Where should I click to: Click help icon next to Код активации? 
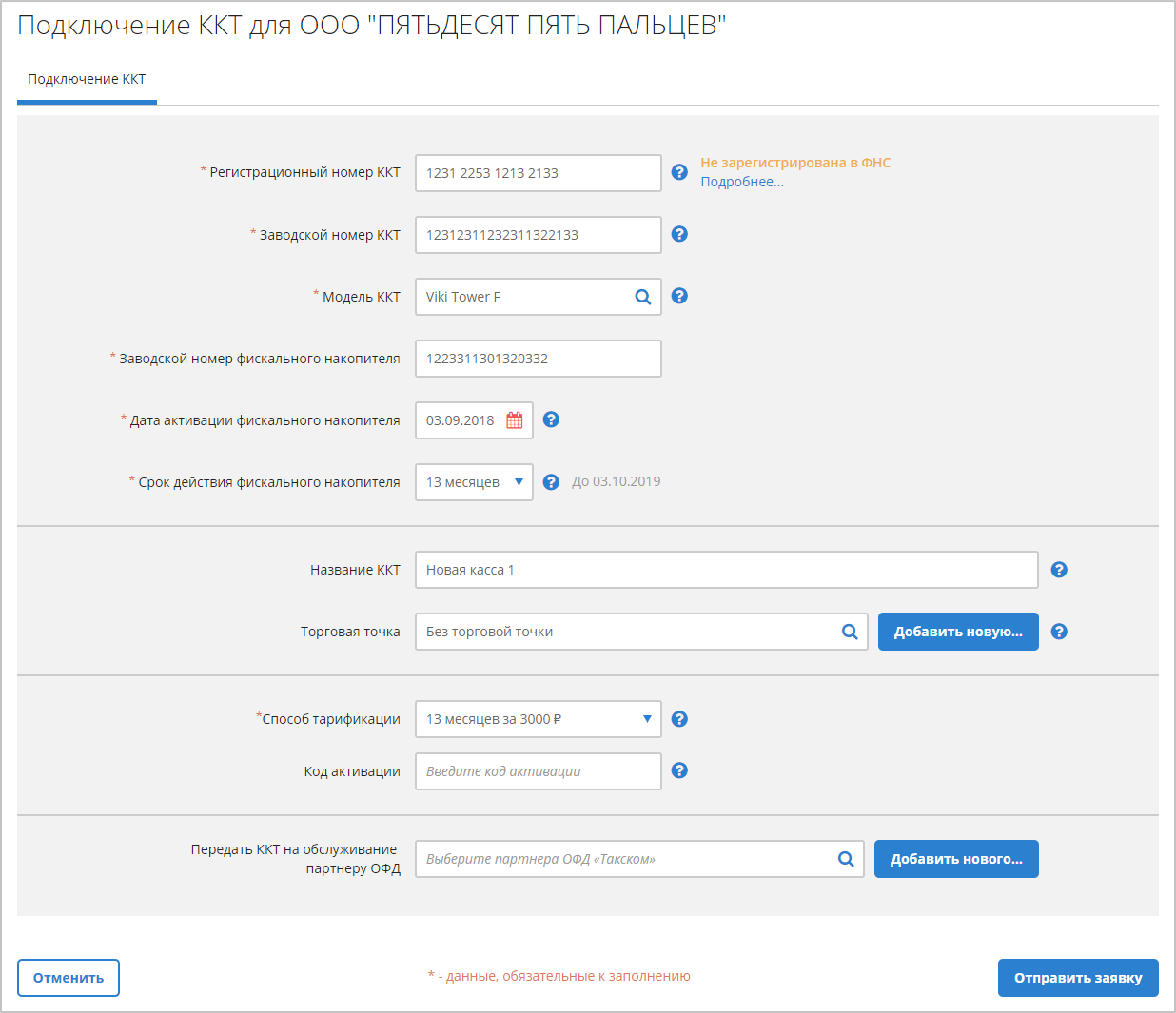click(679, 770)
